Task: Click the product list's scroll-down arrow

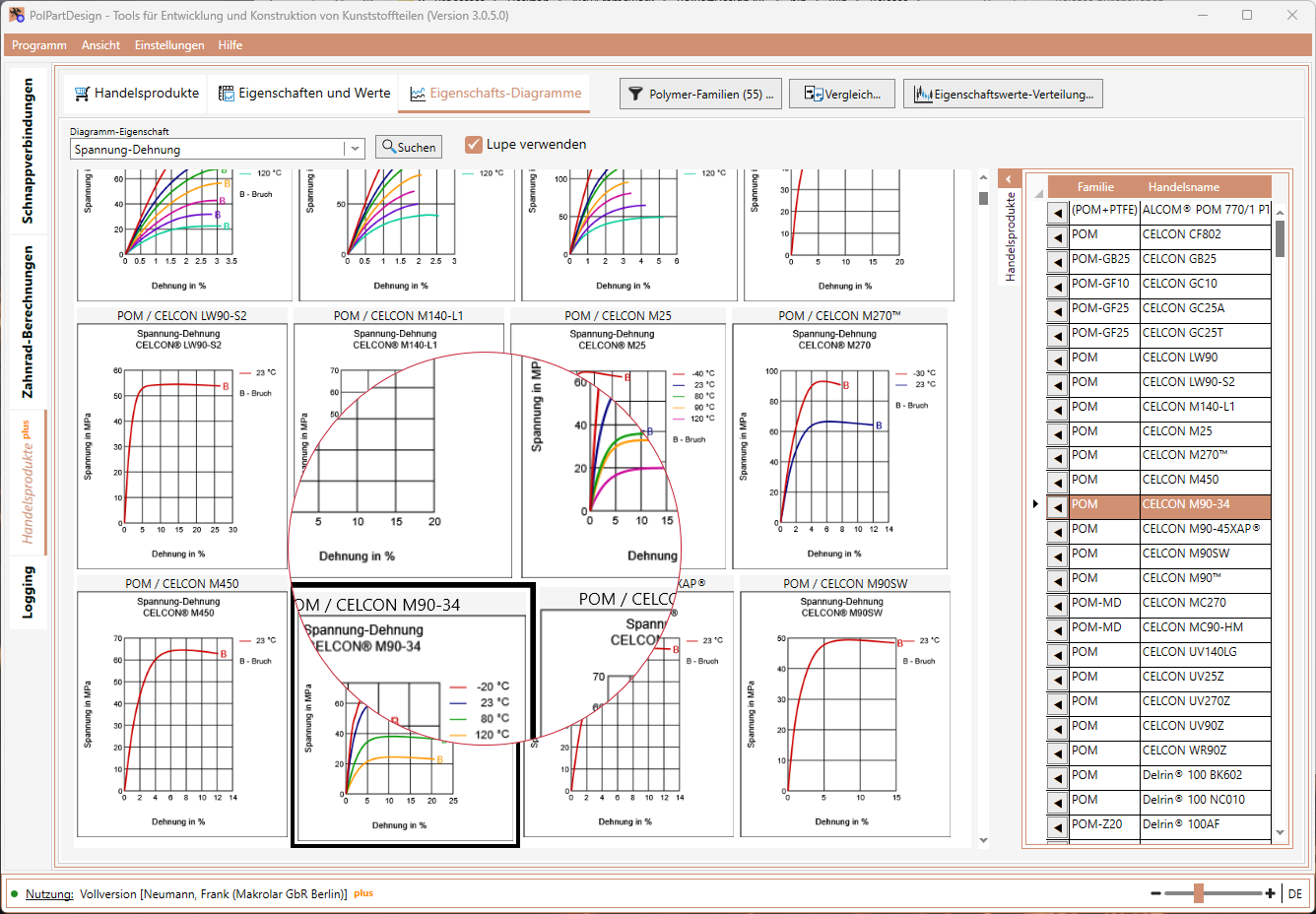Action: (1280, 833)
